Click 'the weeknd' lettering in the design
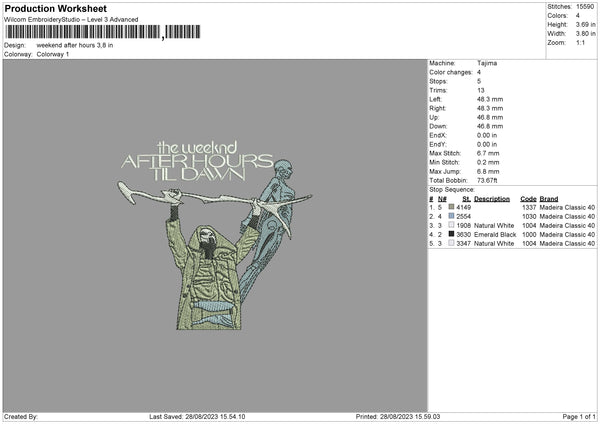600x424 pixels. click(x=197, y=147)
